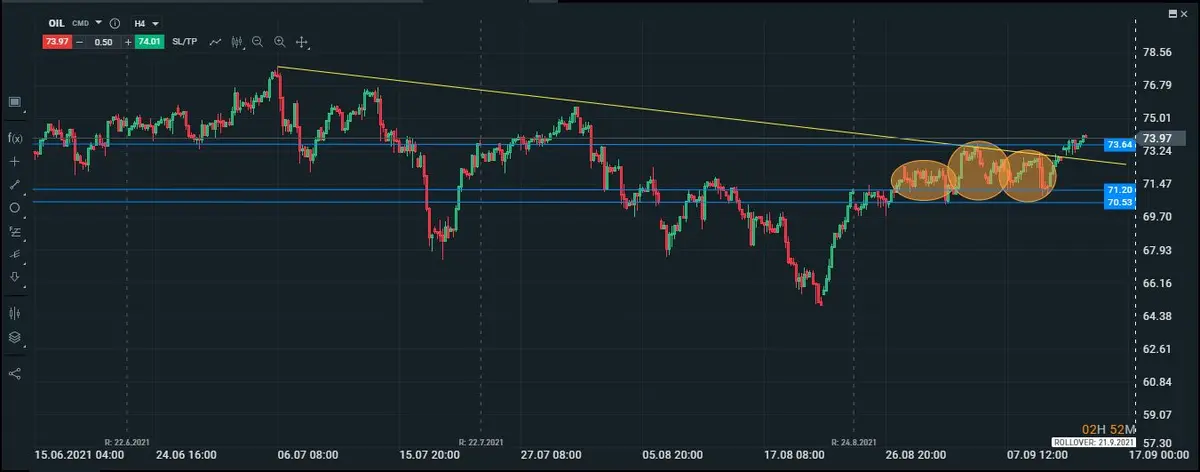Screen dimensions: 1200x472
Task: Expand the OIL CMD symbol dropdown
Action: [x=99, y=22]
